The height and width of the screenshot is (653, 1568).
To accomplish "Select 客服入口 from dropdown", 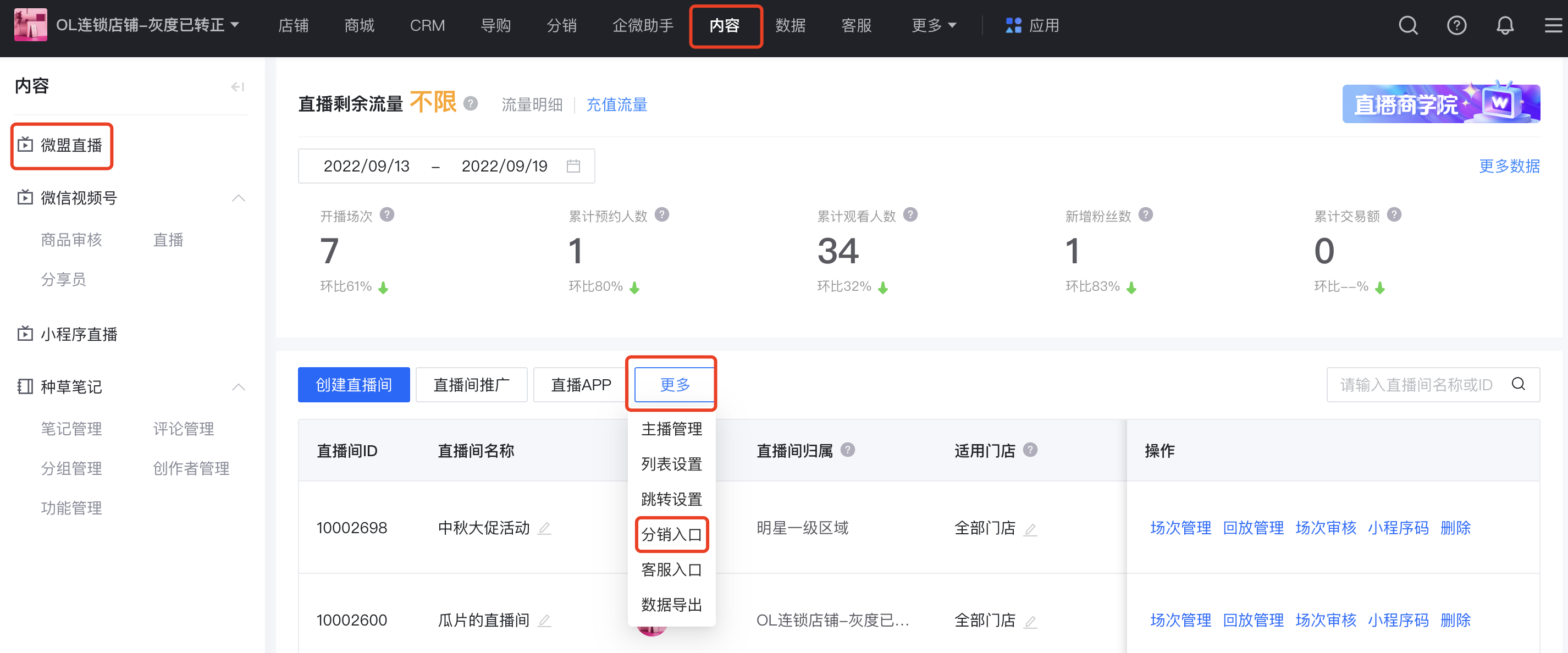I will 671,570.
